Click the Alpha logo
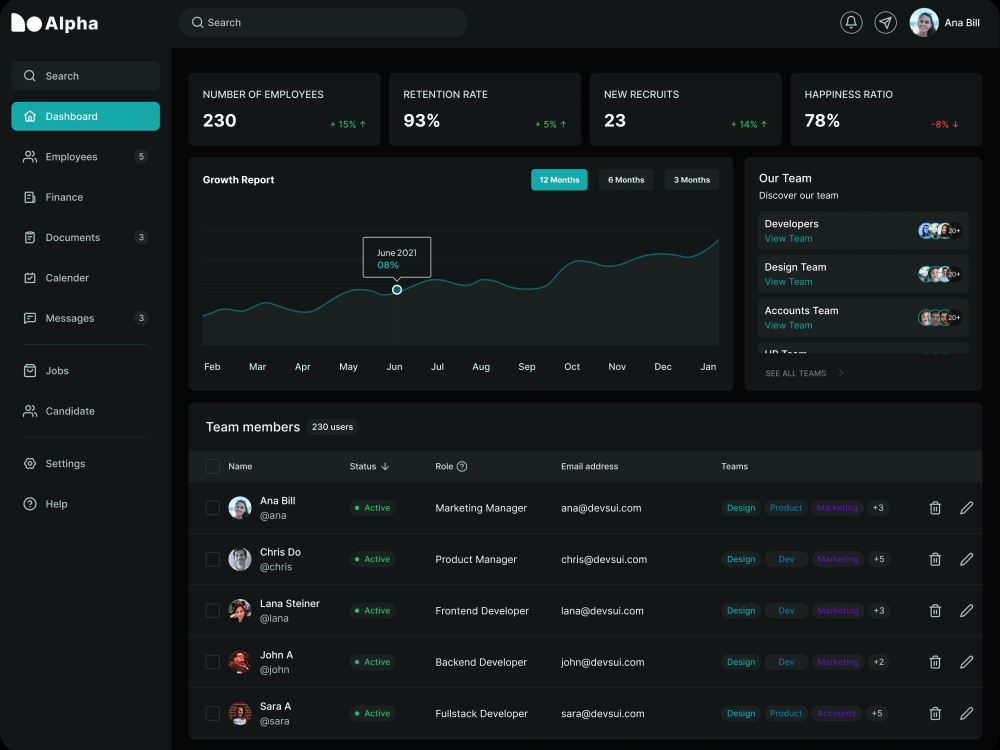Viewport: 1000px width, 750px height. click(55, 23)
